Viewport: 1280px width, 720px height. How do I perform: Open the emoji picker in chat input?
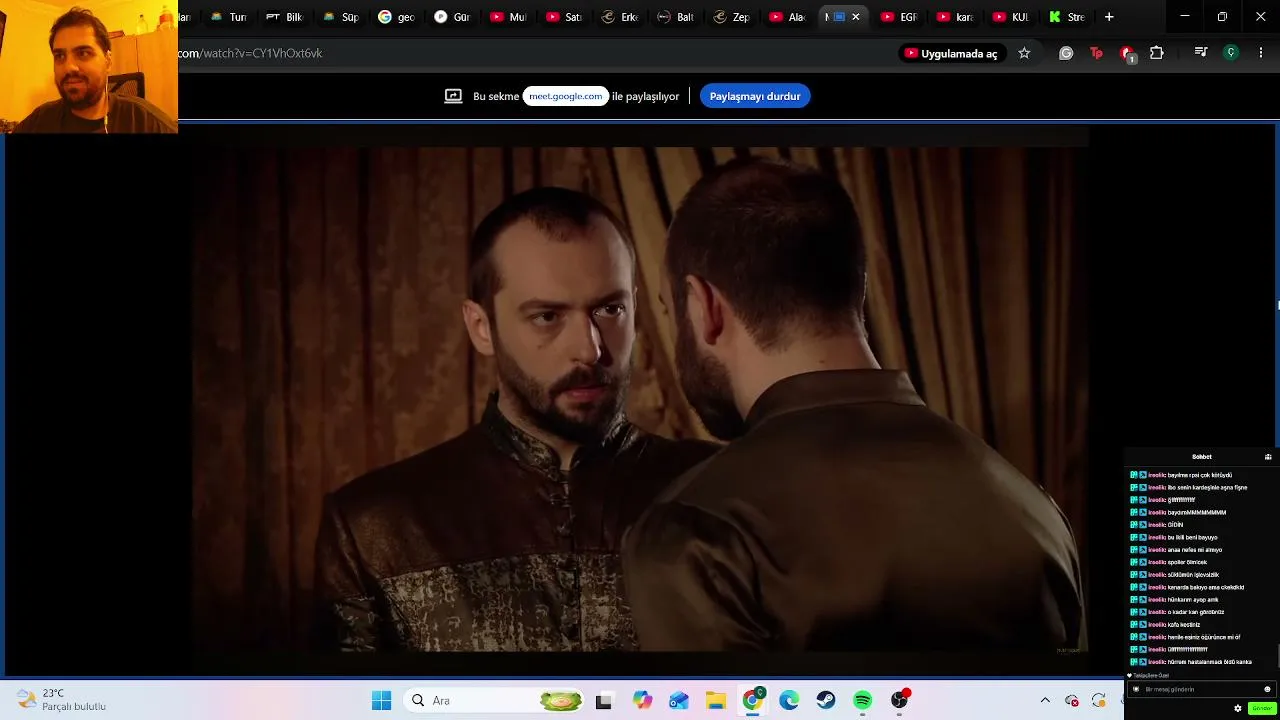(x=1267, y=689)
